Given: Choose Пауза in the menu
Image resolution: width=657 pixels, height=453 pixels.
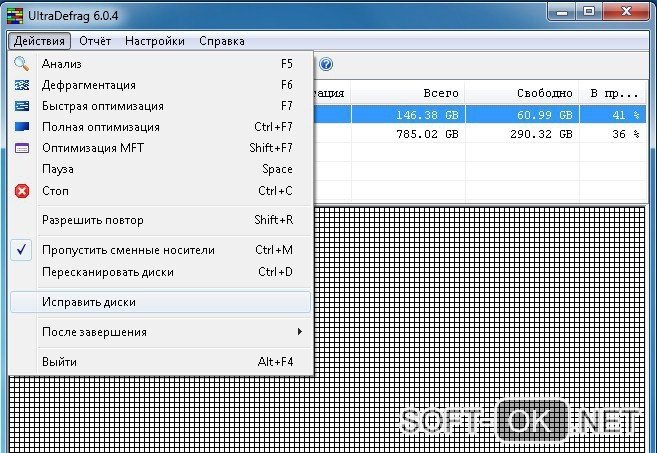Looking at the screenshot, I should coord(161,169).
